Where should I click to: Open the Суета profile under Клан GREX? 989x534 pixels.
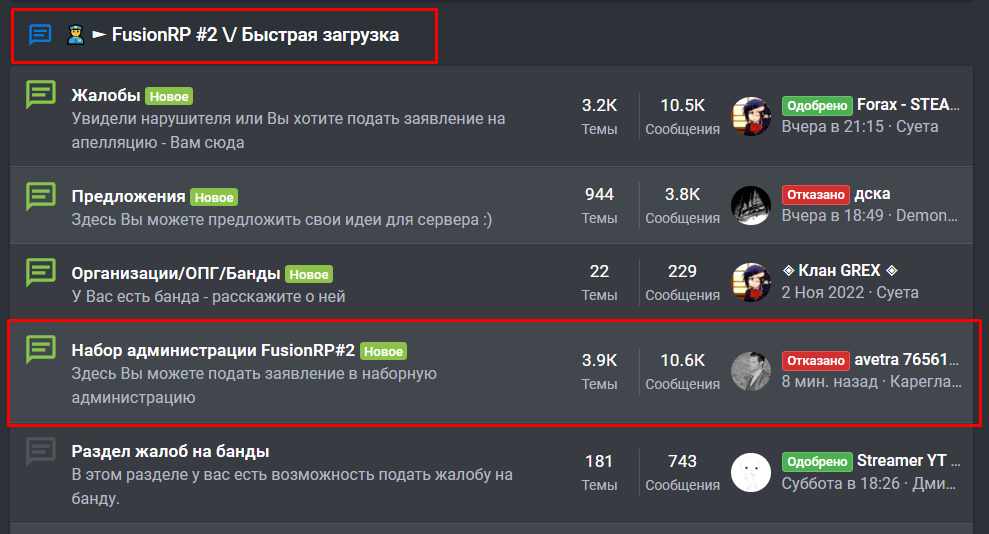click(x=897, y=293)
